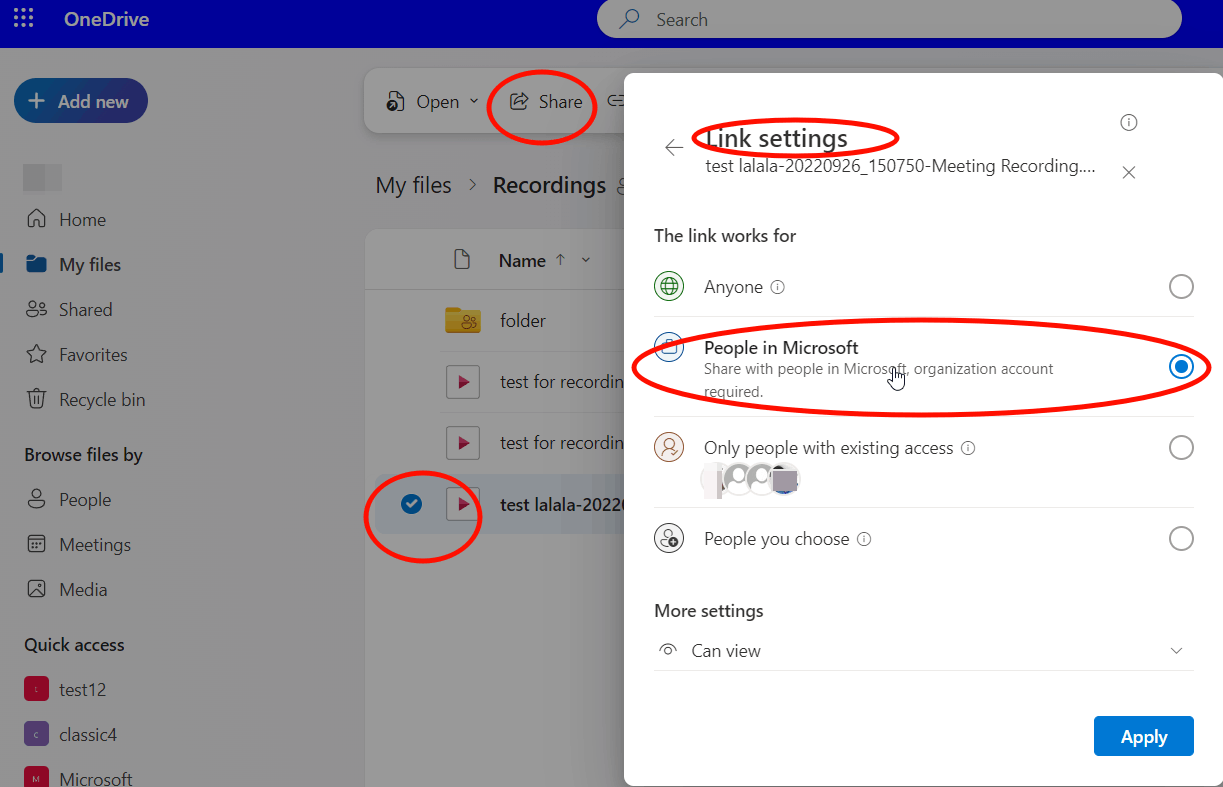1223x787 pixels.
Task: Close the Link settings dialog
Action: tap(1129, 173)
